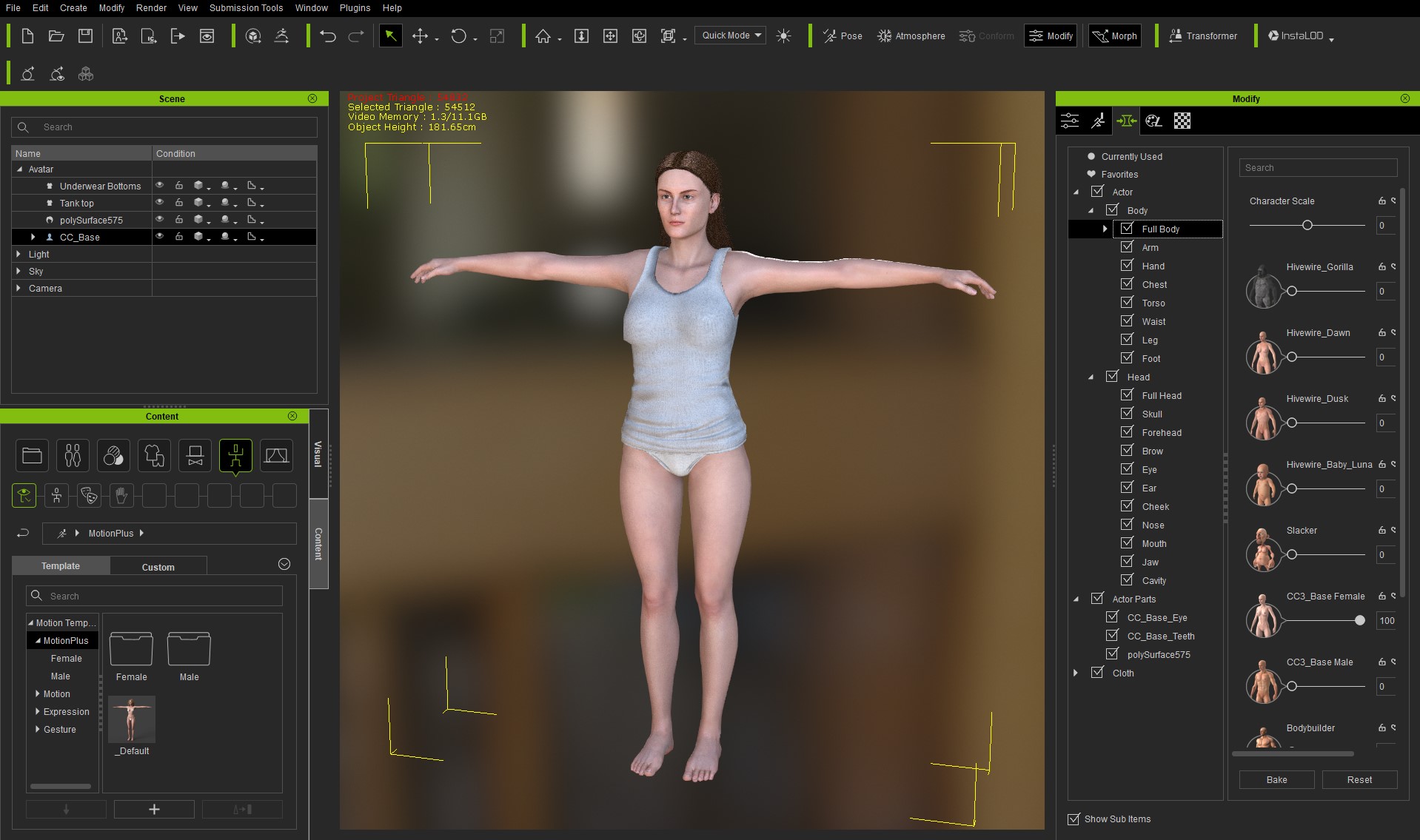Select the _Default pose thumbnail
This screenshot has width=1420, height=840.
132,719
